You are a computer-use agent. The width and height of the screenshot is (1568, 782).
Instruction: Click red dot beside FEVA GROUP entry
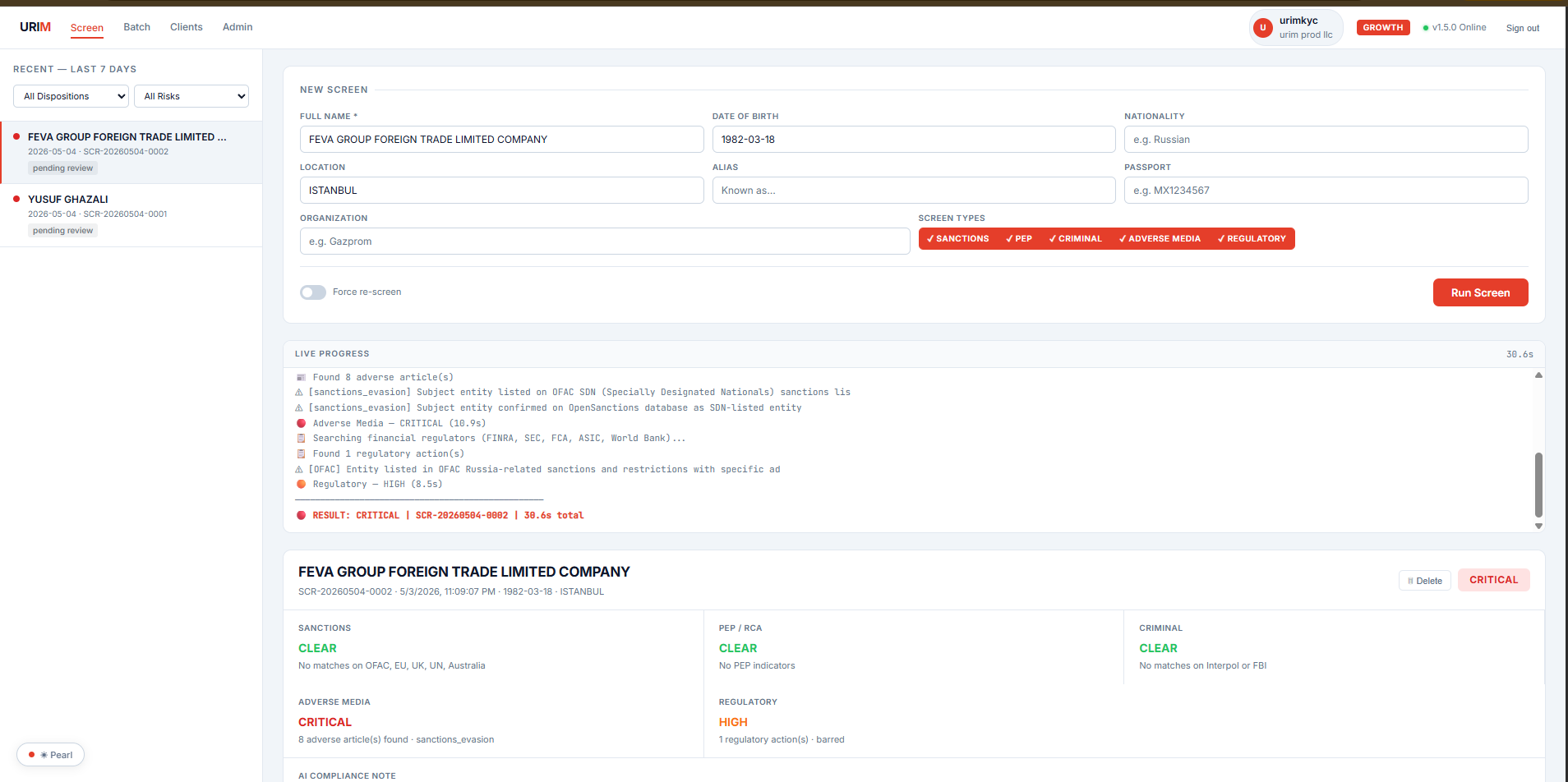(x=16, y=136)
